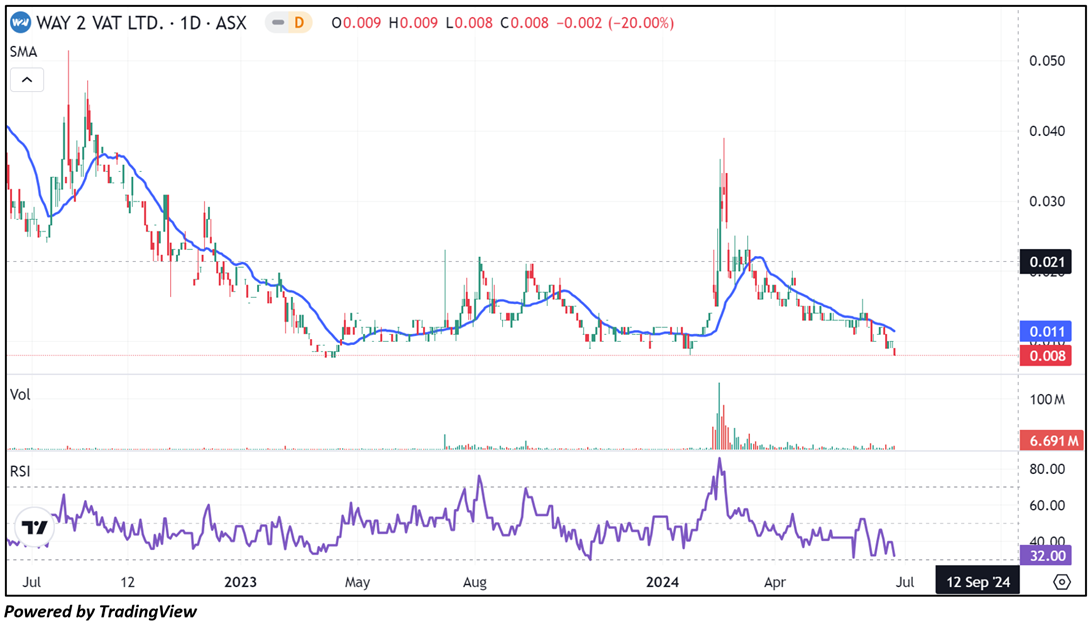The width and height of the screenshot is (1090, 623).
Task: Select the SMA indicator label
Action: [x=22, y=51]
